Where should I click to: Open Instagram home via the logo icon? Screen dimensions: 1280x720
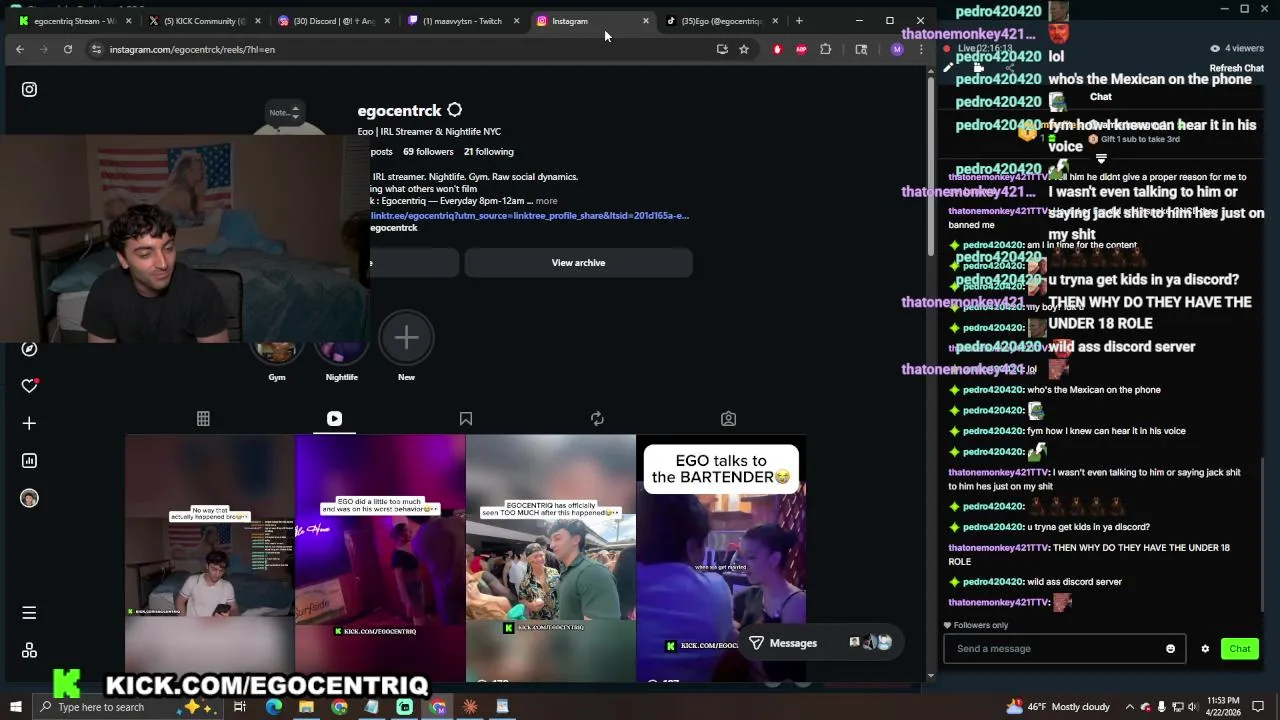click(29, 89)
